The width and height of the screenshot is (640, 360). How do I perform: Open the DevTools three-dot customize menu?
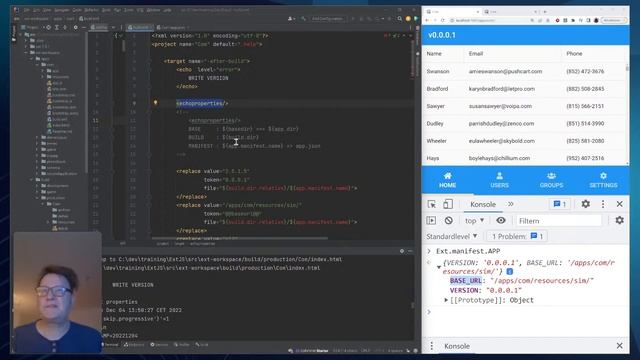(x=603, y=204)
